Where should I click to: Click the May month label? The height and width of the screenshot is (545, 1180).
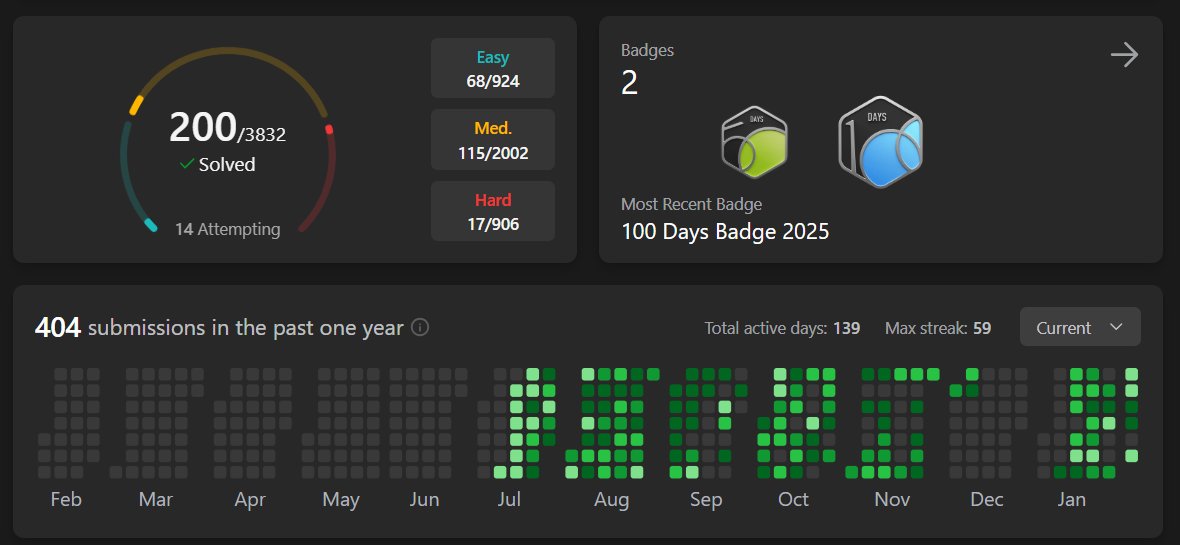(341, 500)
